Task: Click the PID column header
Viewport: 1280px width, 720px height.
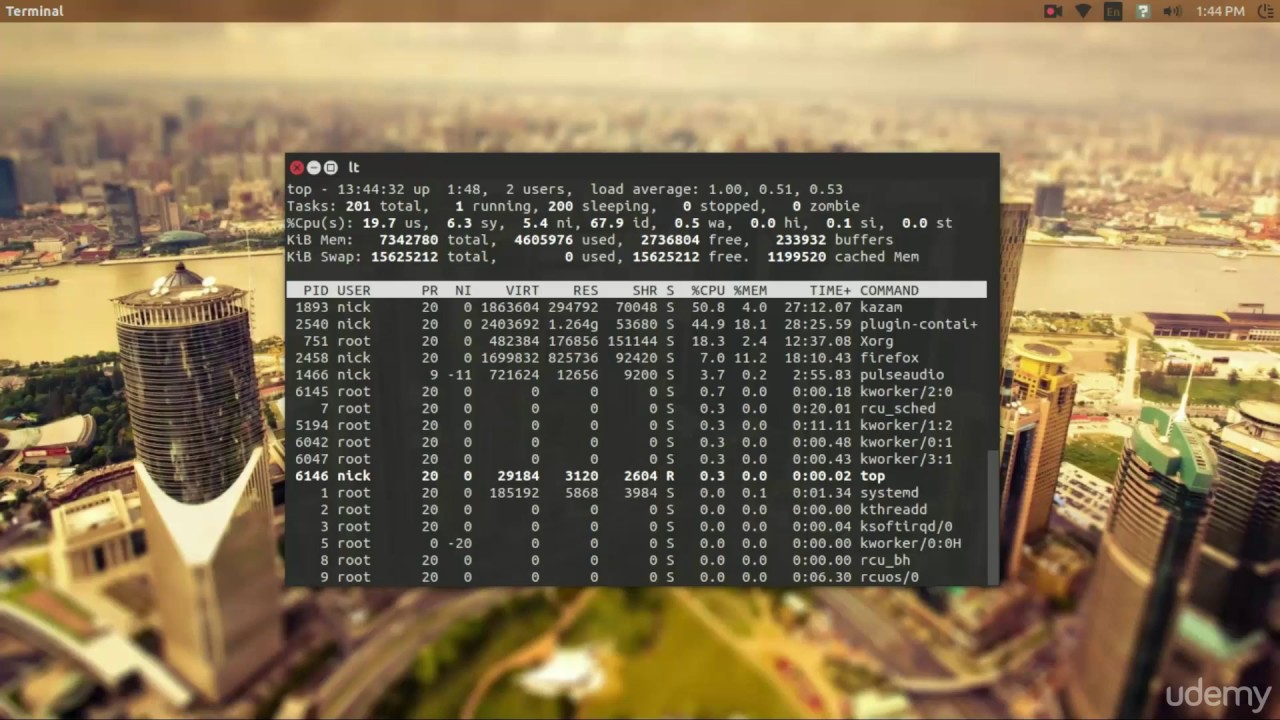Action: 316,290
